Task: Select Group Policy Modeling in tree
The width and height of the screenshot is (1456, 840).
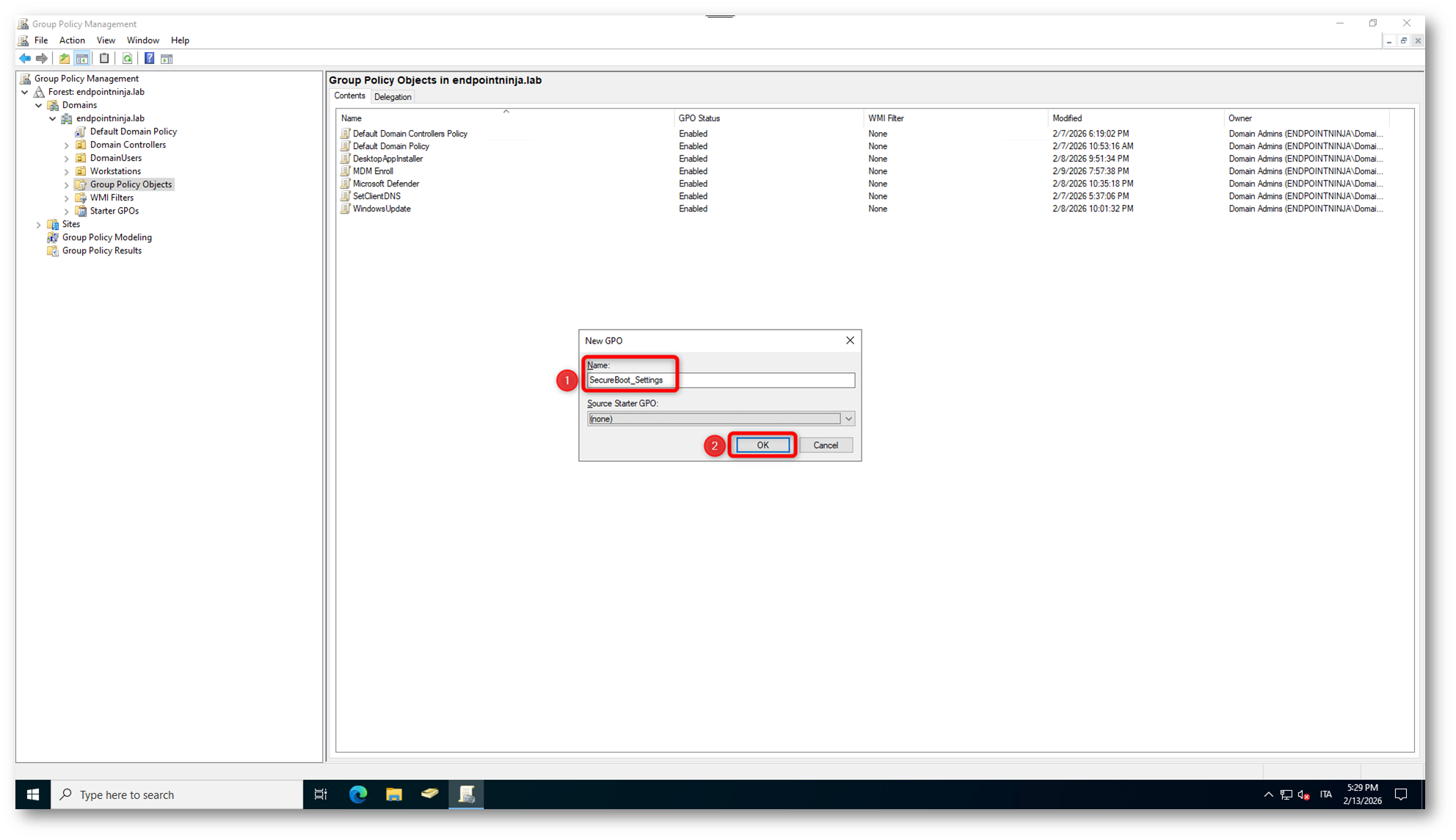Action: tap(106, 237)
